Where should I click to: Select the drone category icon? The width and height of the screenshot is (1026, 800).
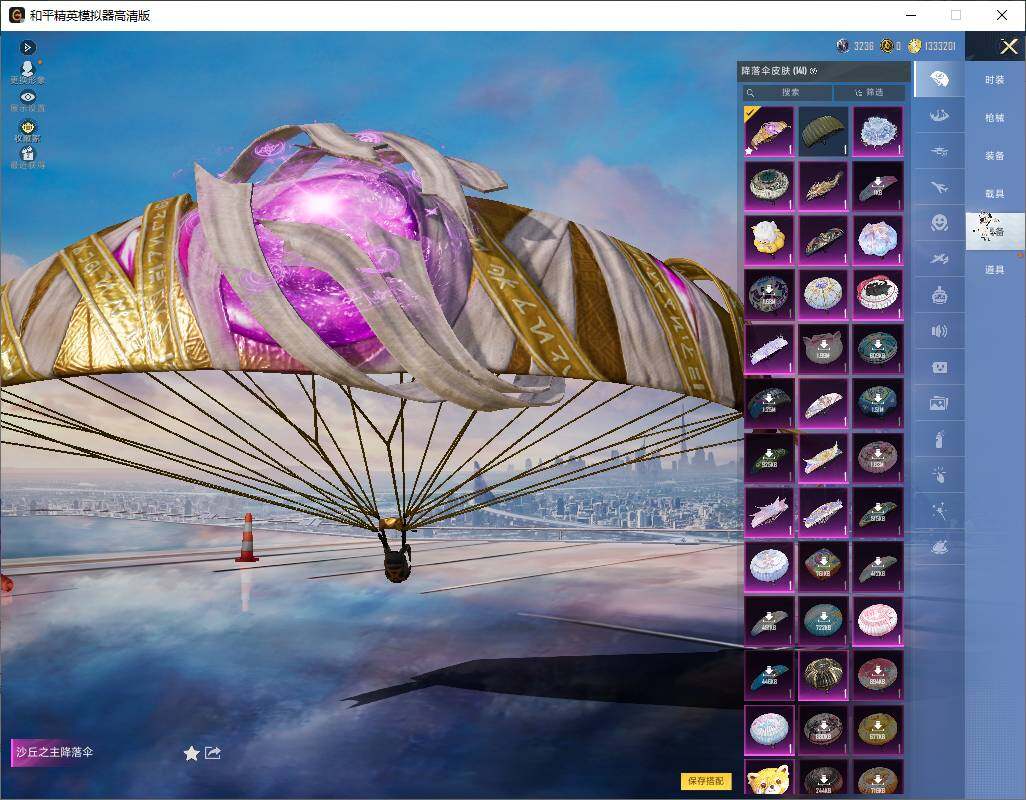click(939, 152)
